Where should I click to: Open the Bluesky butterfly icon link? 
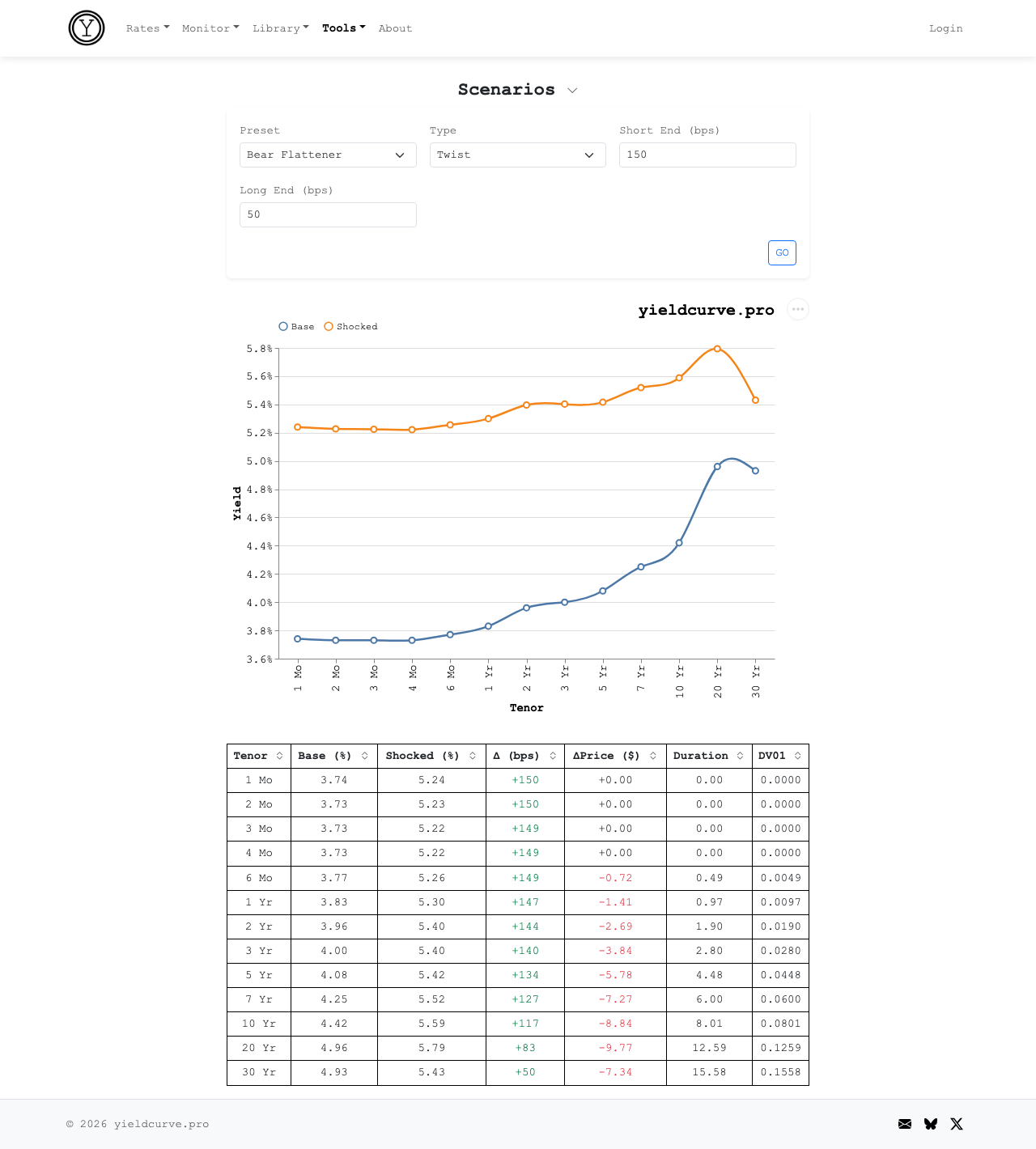[x=931, y=1124]
